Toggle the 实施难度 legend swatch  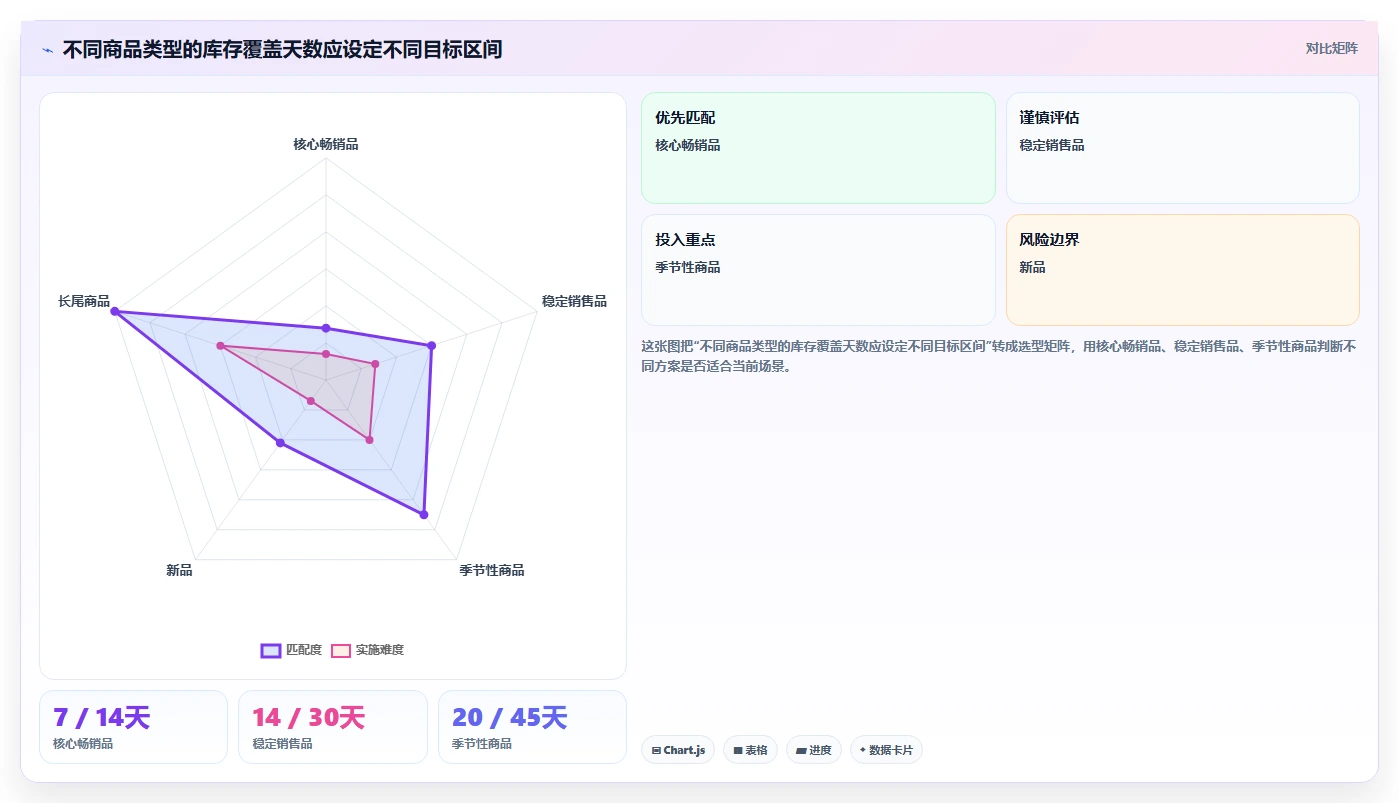pyautogui.click(x=341, y=650)
